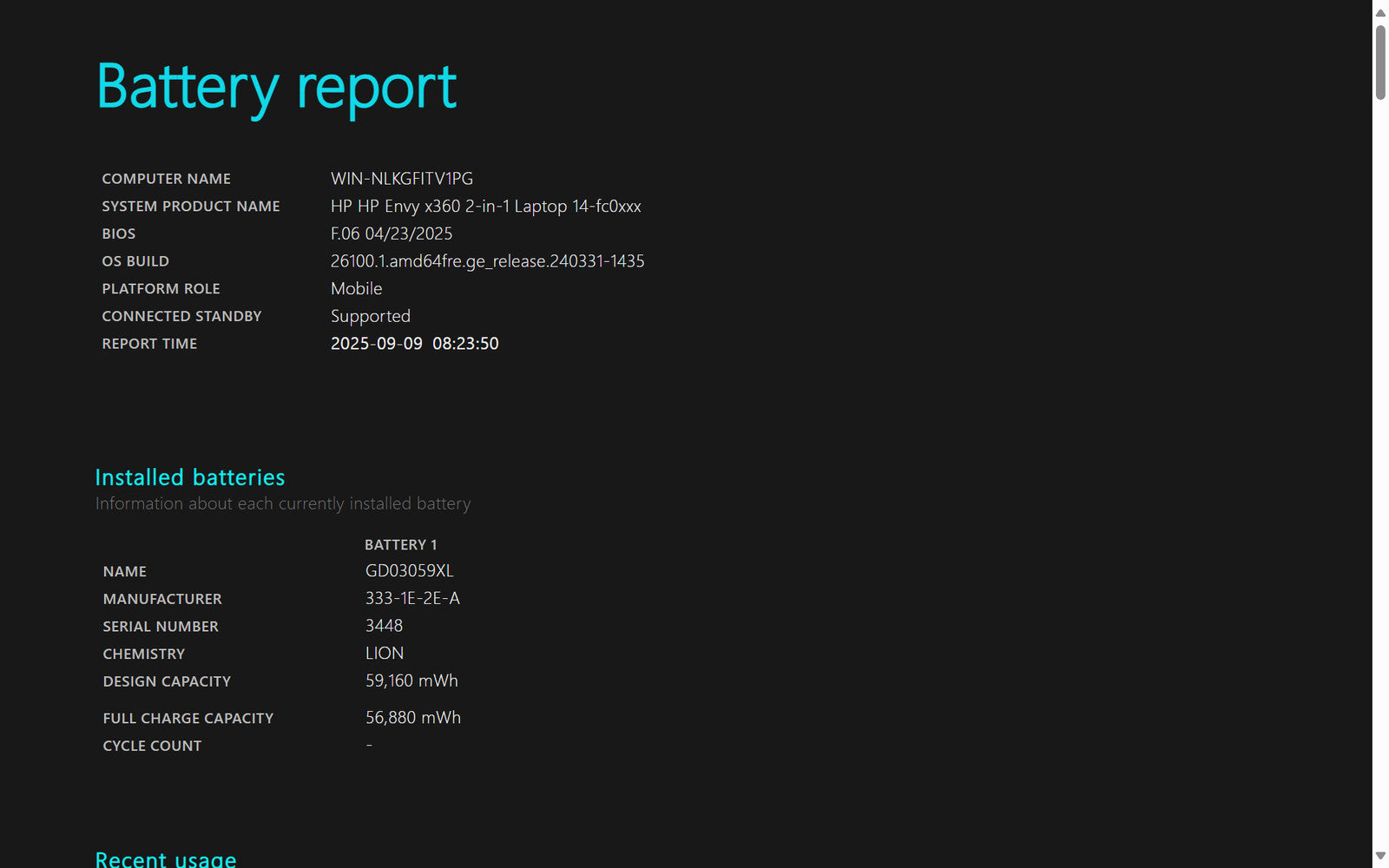Click the Battery report title heading
Image resolution: width=1389 pixels, height=868 pixels.
[276, 88]
